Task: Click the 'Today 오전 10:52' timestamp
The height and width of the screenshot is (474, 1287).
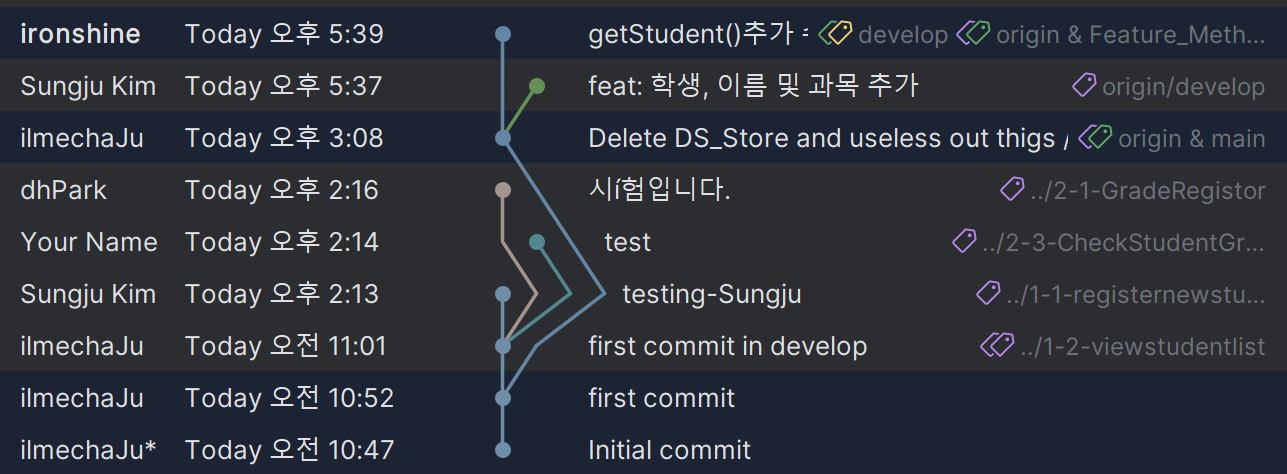Action: point(289,398)
